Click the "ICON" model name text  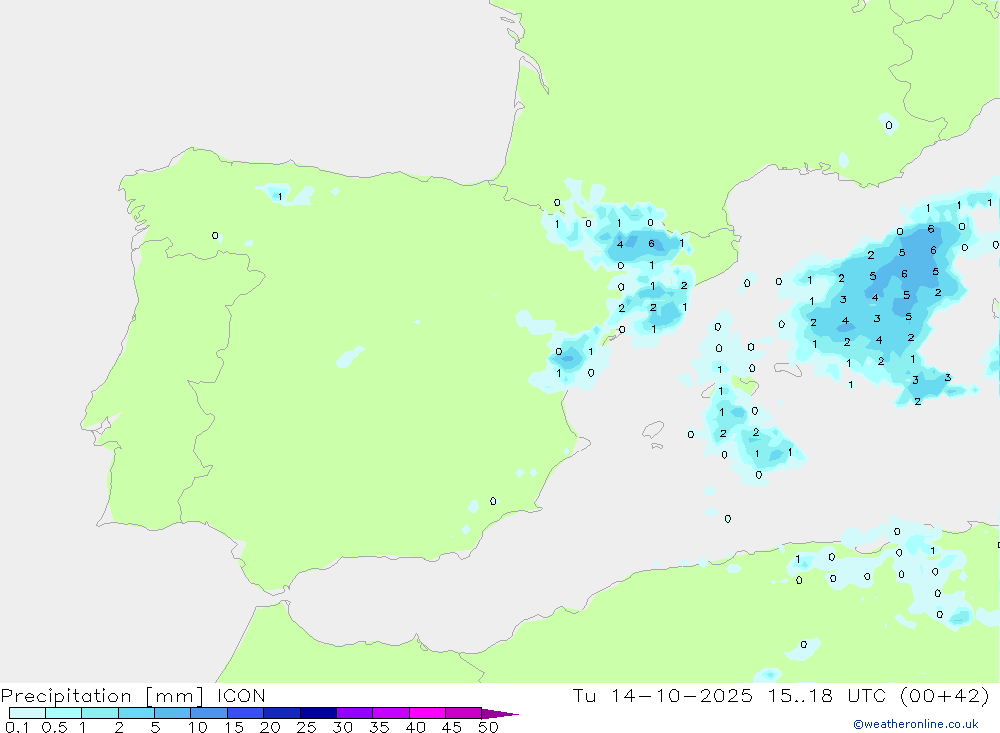[241, 695]
